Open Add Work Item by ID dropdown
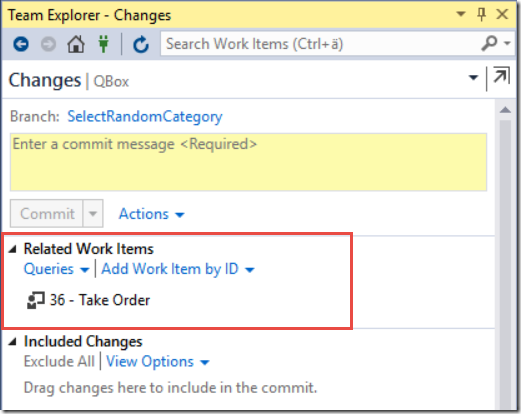The image size is (521, 414). (x=178, y=269)
